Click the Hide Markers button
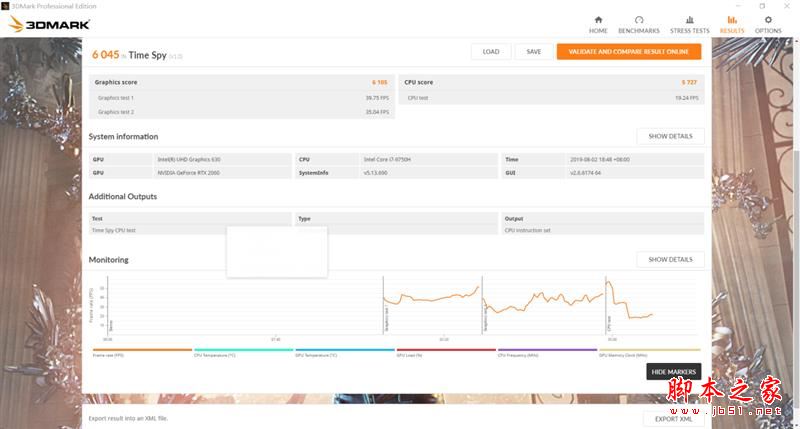800x429 pixels. [673, 371]
